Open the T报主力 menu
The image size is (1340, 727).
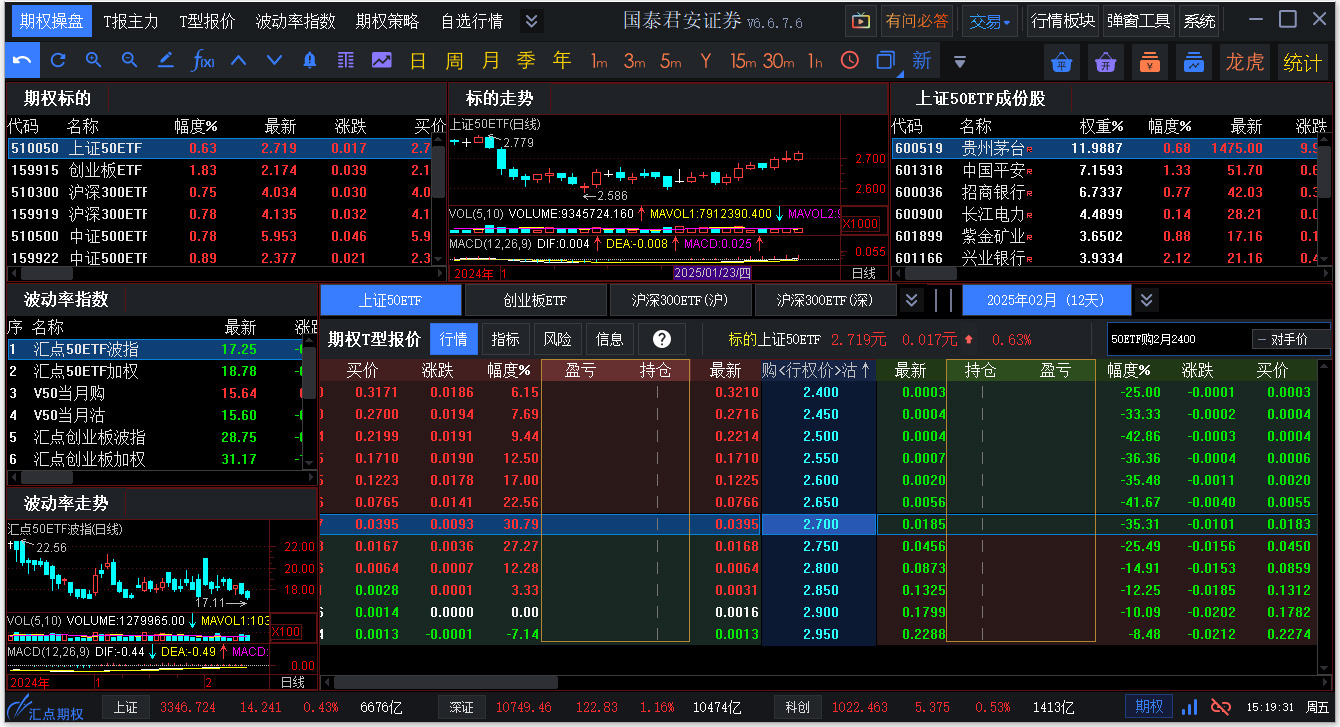131,21
